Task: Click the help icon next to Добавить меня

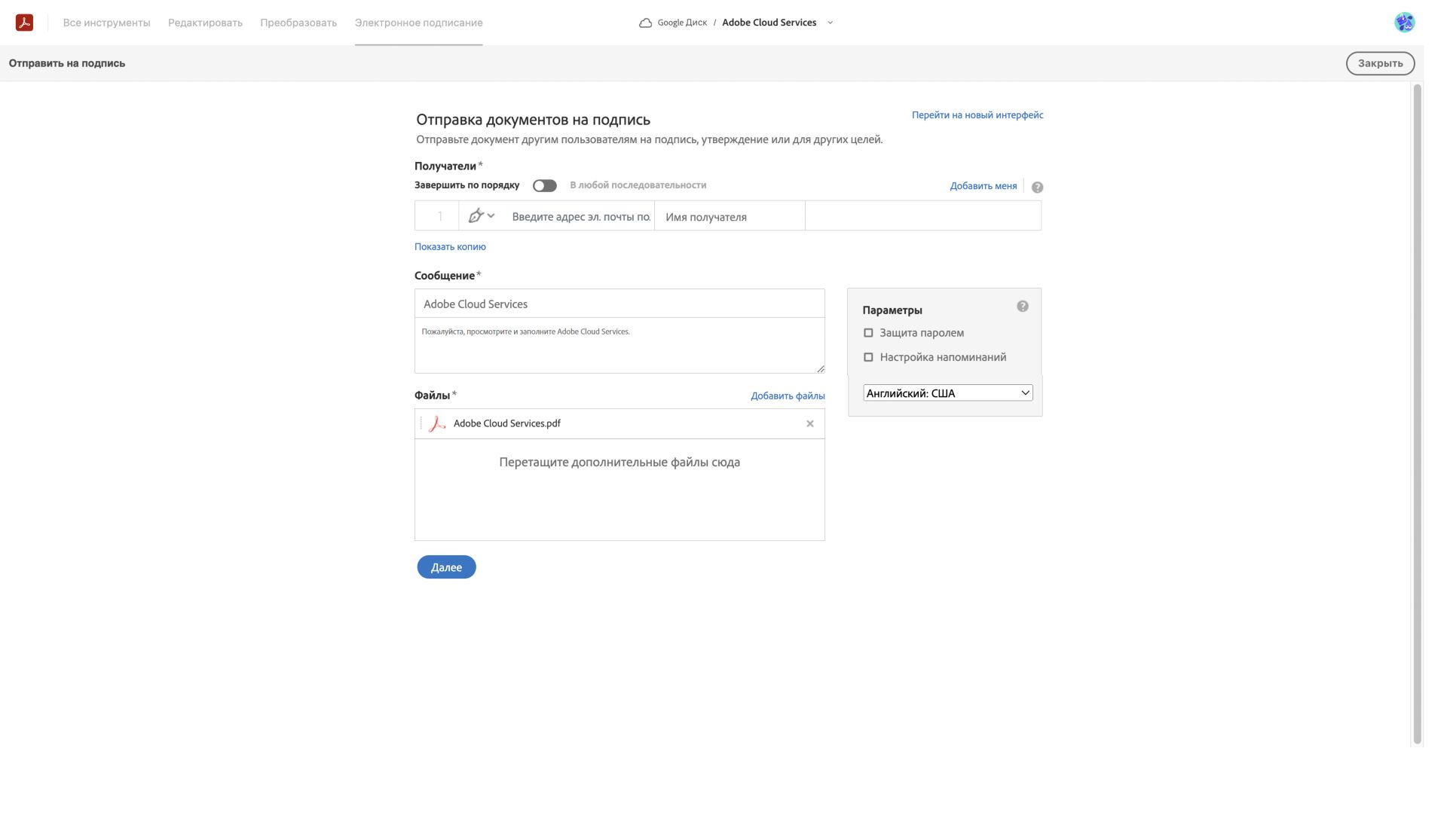Action: pyautogui.click(x=1037, y=187)
